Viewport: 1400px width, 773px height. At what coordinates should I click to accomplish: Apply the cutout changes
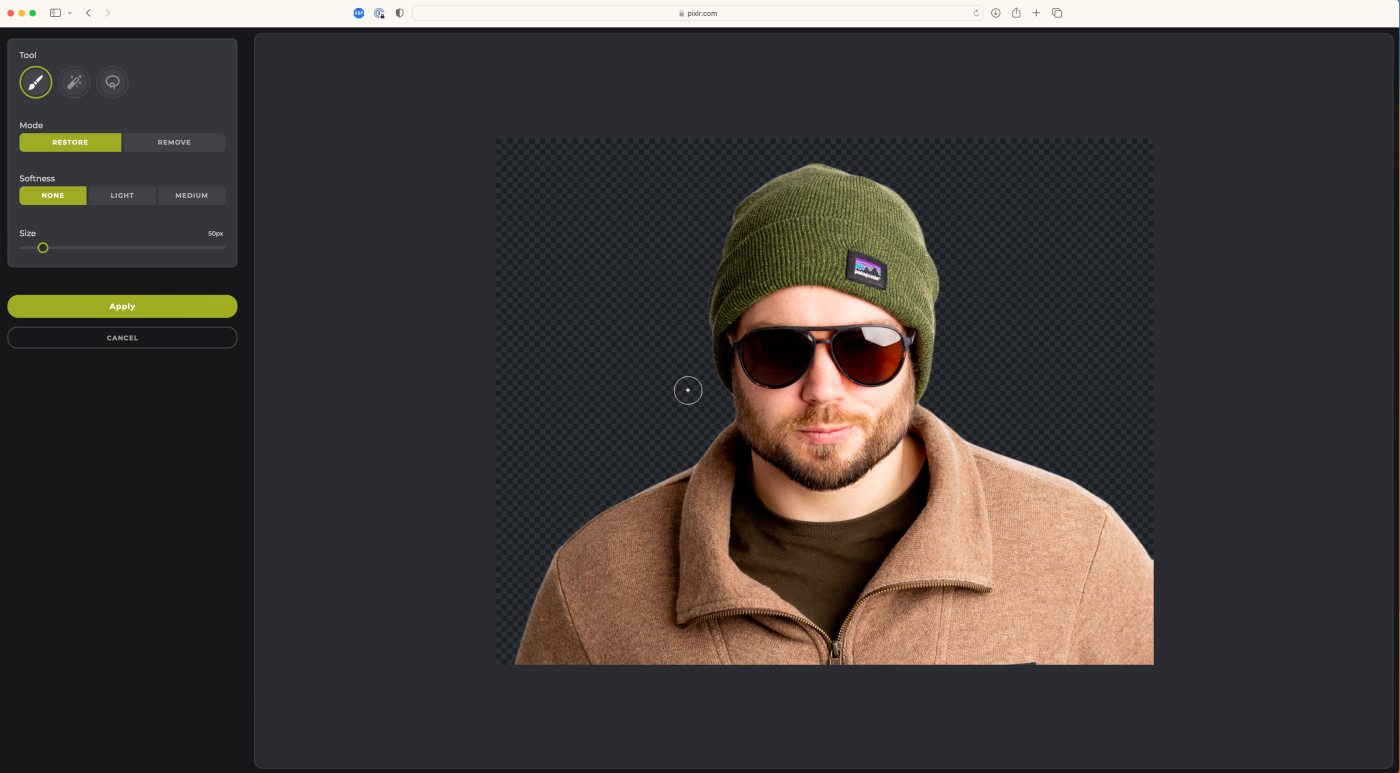(122, 306)
